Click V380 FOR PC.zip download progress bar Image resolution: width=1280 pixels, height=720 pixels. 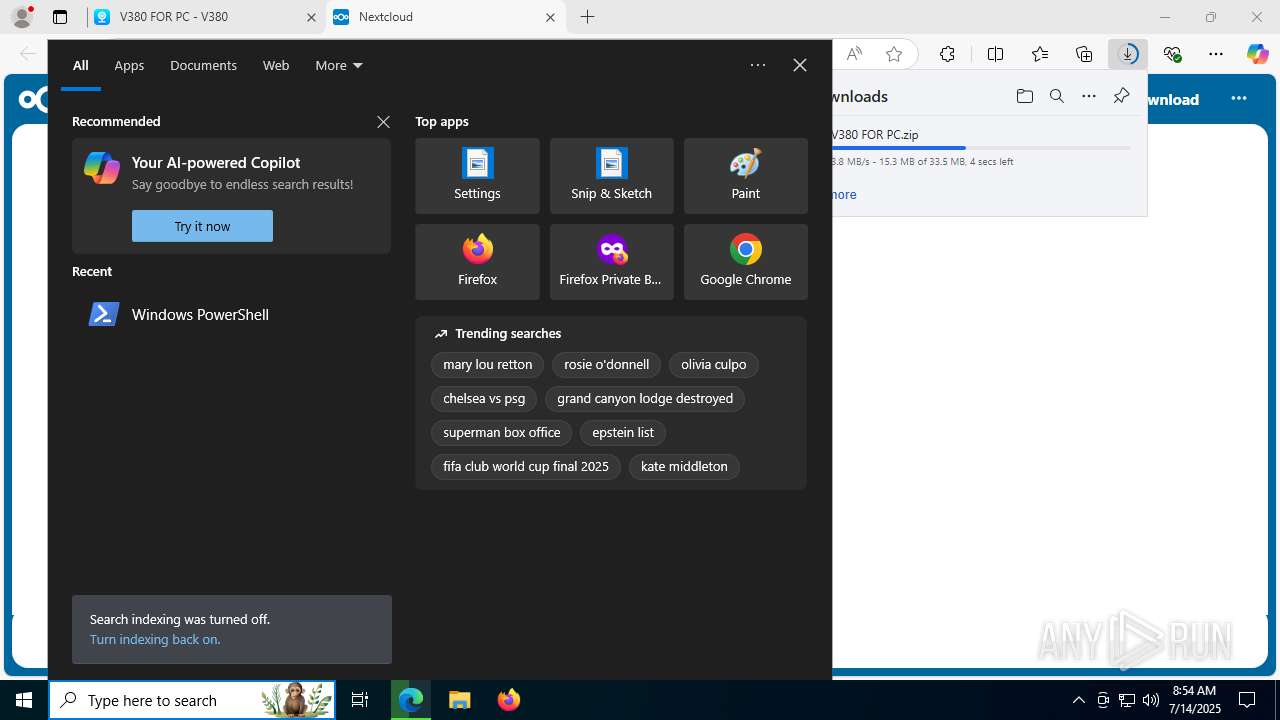[981, 148]
